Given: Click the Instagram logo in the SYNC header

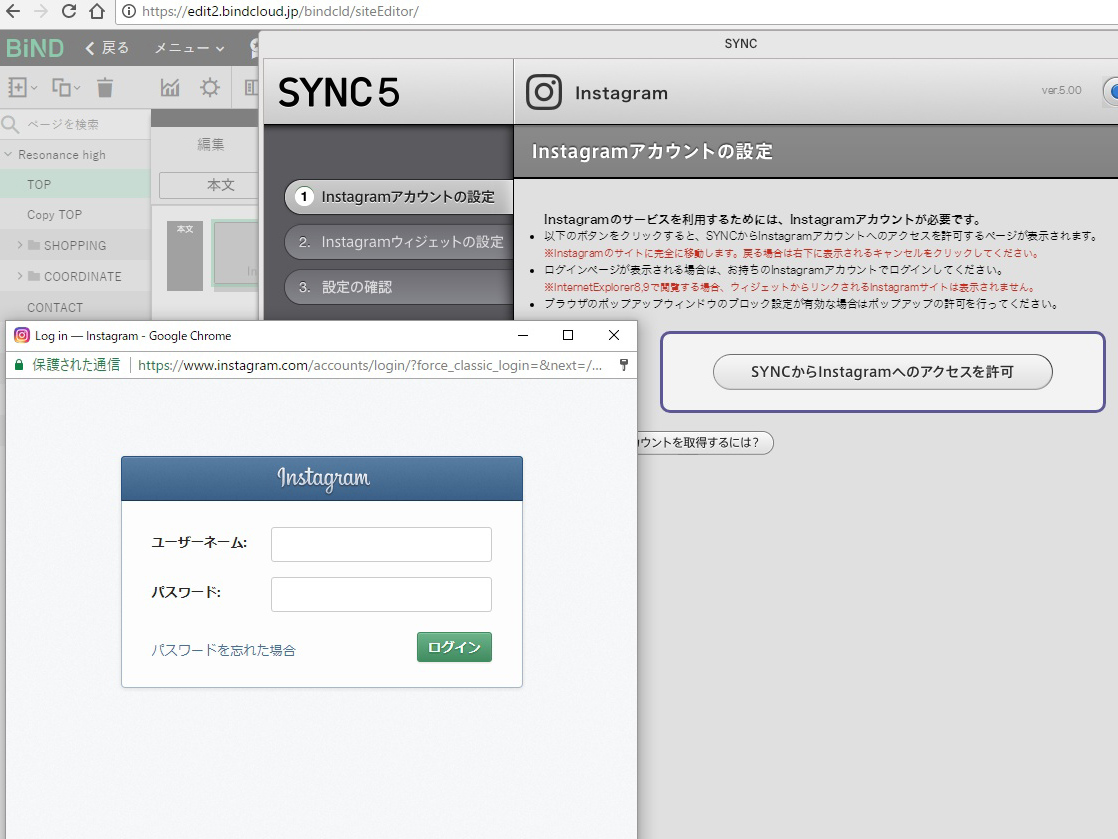Looking at the screenshot, I should [545, 92].
